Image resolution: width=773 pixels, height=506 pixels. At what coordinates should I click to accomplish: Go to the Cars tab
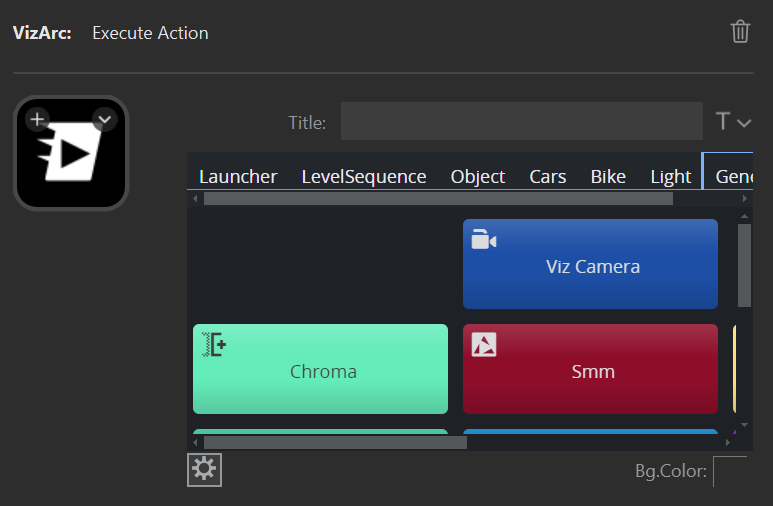pyautogui.click(x=548, y=177)
